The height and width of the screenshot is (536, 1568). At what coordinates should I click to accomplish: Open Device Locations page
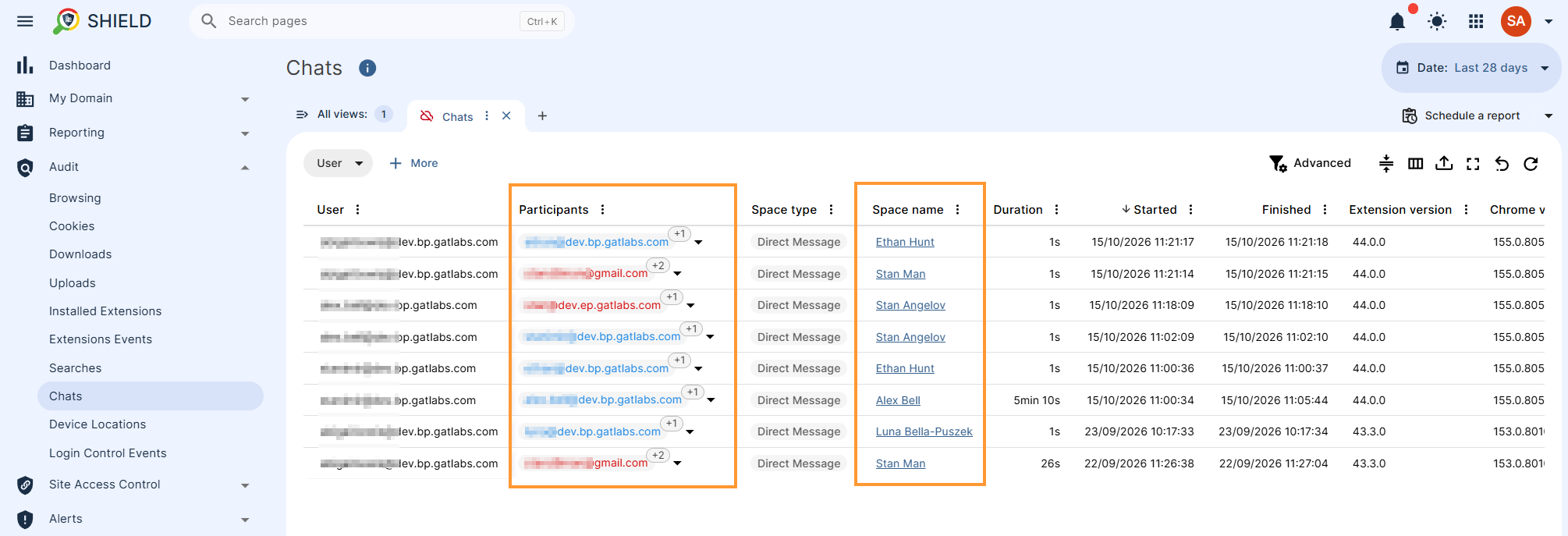[x=98, y=424]
